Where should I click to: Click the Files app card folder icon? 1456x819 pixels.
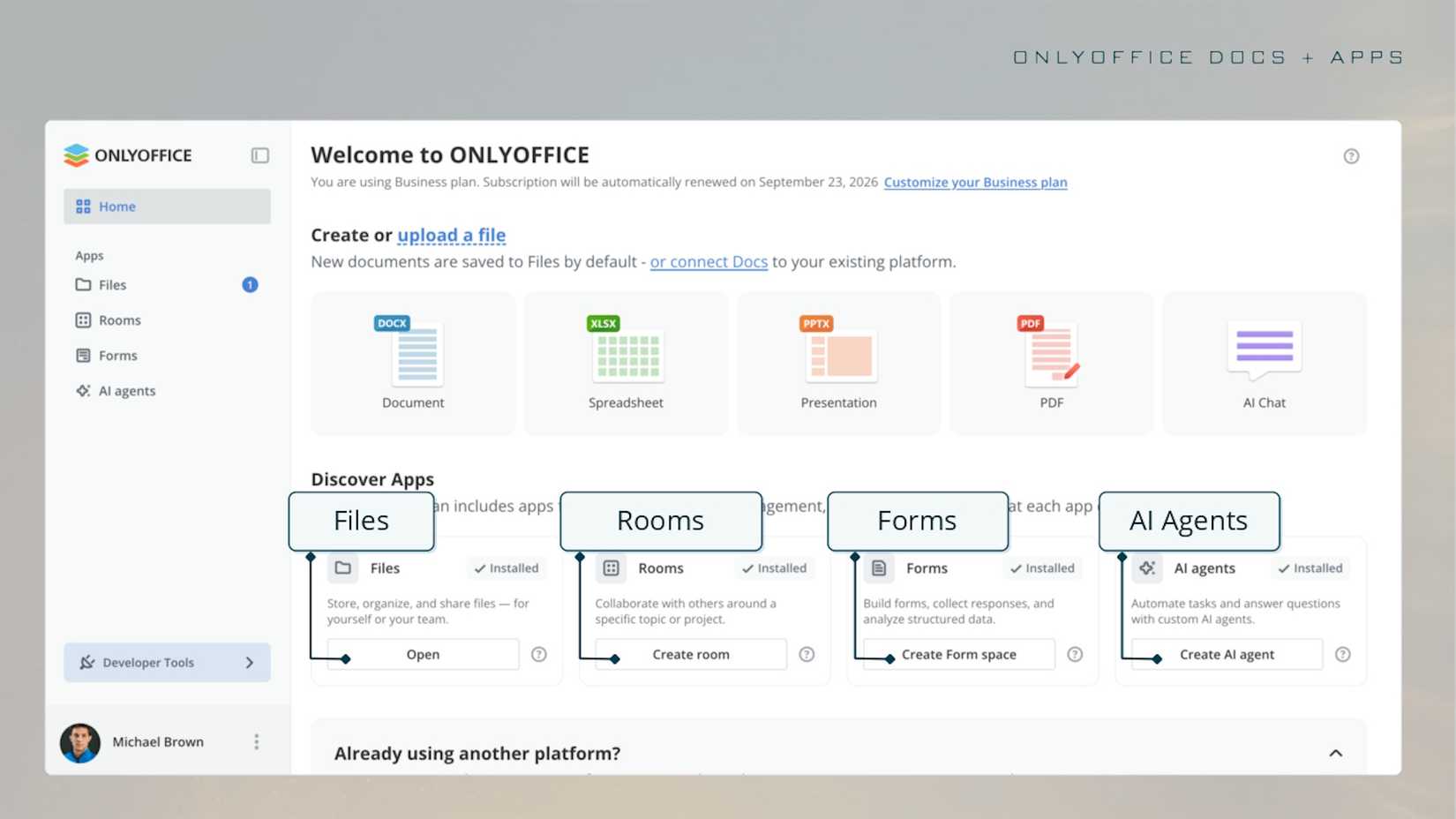click(342, 568)
